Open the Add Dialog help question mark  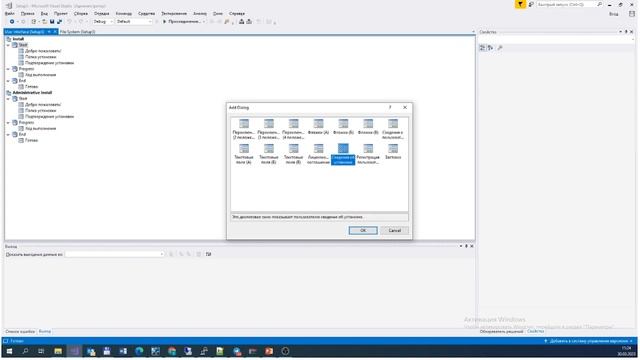(x=390, y=107)
